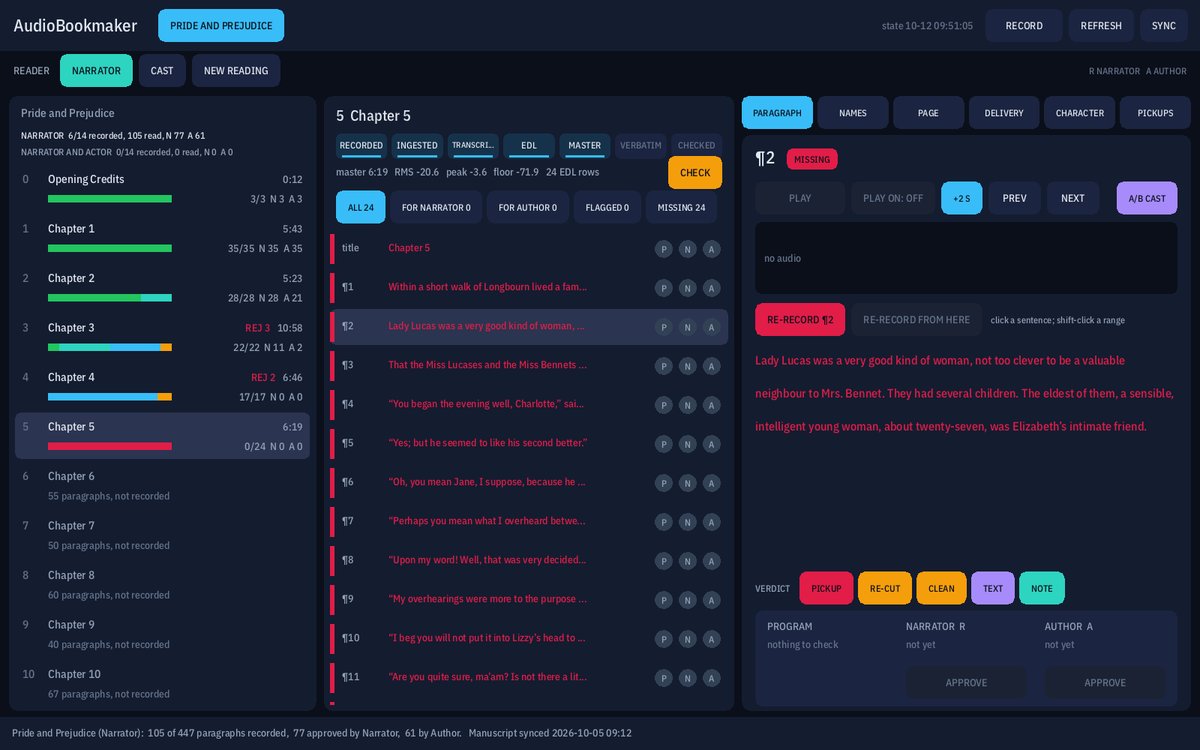This screenshot has height=750, width=1200.
Task: Start a New Reading
Action: [x=236, y=71]
